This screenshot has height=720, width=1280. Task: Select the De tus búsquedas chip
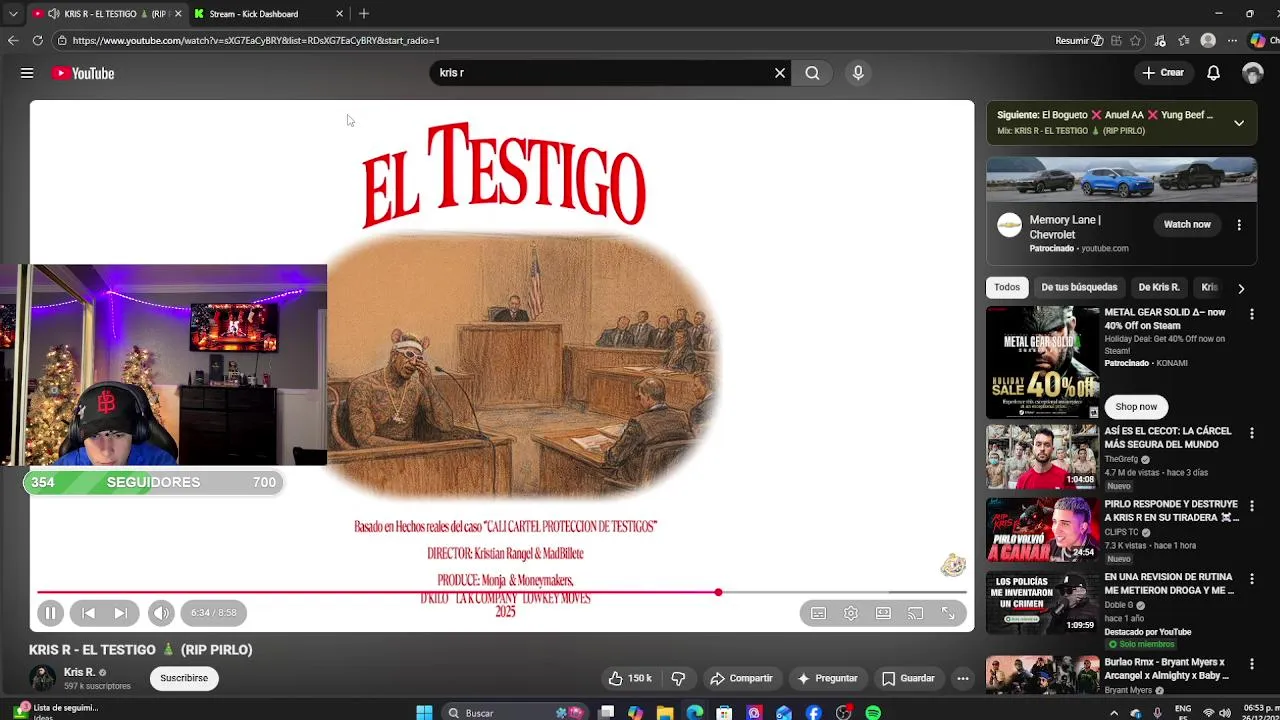coord(1079,287)
